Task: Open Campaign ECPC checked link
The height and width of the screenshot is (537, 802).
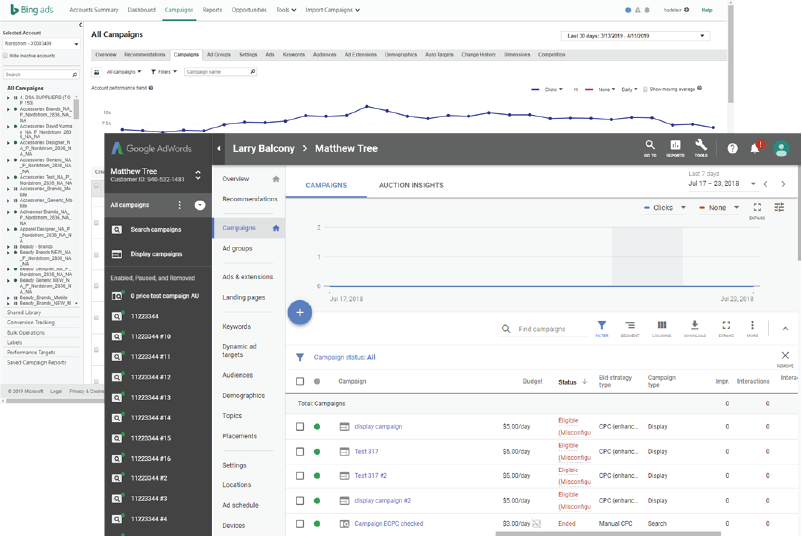Action: tap(389, 524)
